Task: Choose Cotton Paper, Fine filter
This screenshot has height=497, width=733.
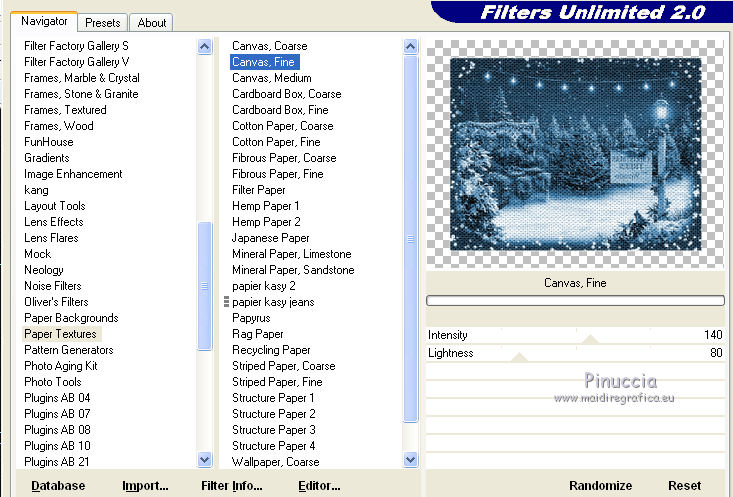Action: click(x=276, y=142)
